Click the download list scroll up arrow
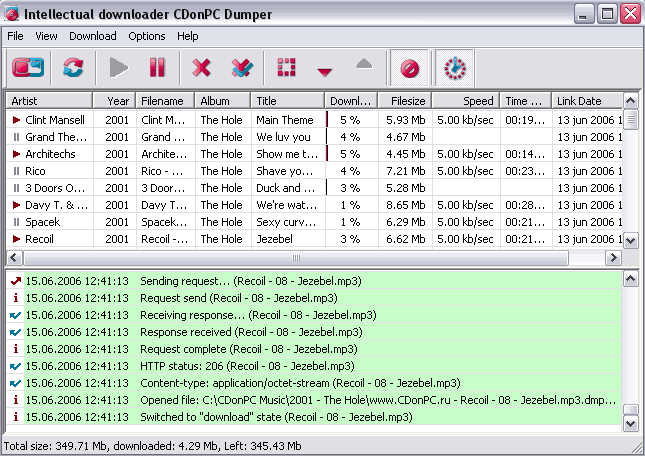Screen dimensions: 645x457 pyautogui.click(x=631, y=101)
